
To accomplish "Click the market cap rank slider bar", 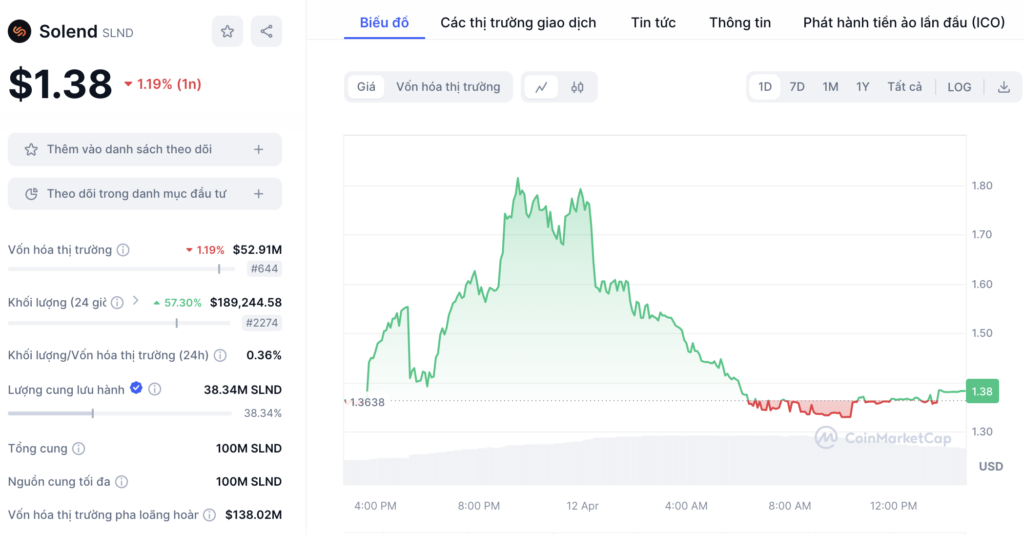I will (x=121, y=268).
